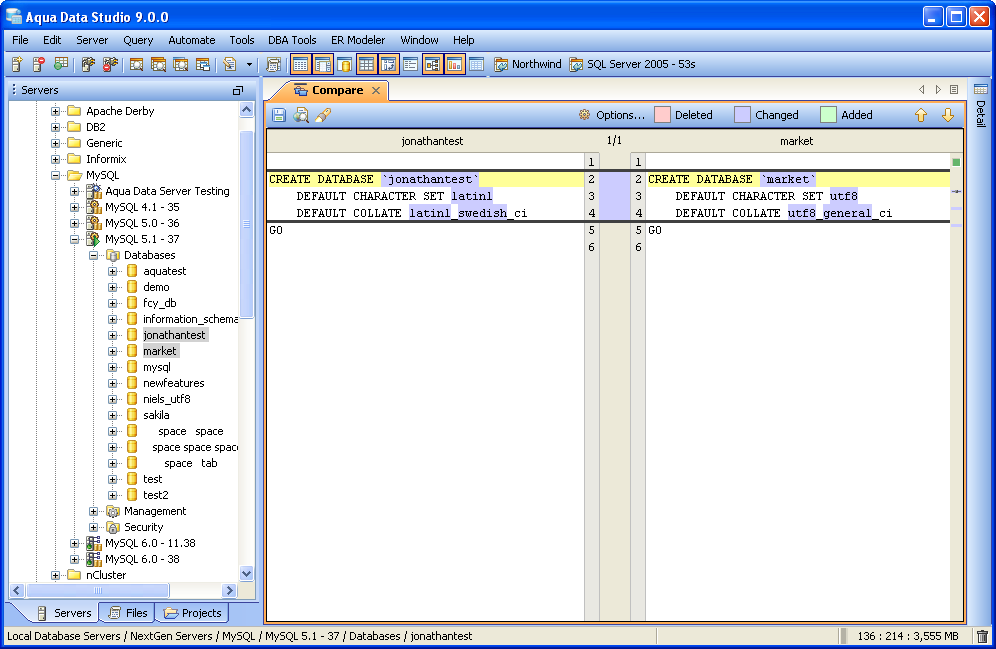Close the Compare tab
Screen dimensions: 996x649
[x=376, y=90]
